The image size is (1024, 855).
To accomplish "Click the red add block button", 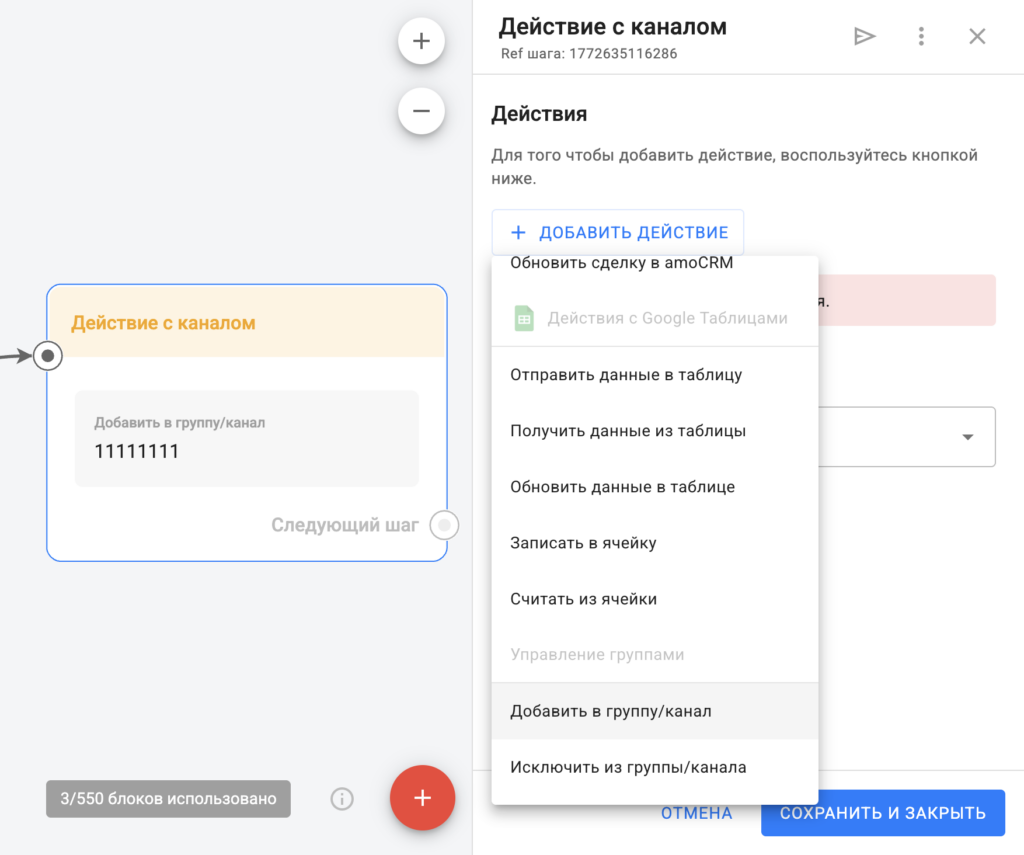I will point(422,798).
